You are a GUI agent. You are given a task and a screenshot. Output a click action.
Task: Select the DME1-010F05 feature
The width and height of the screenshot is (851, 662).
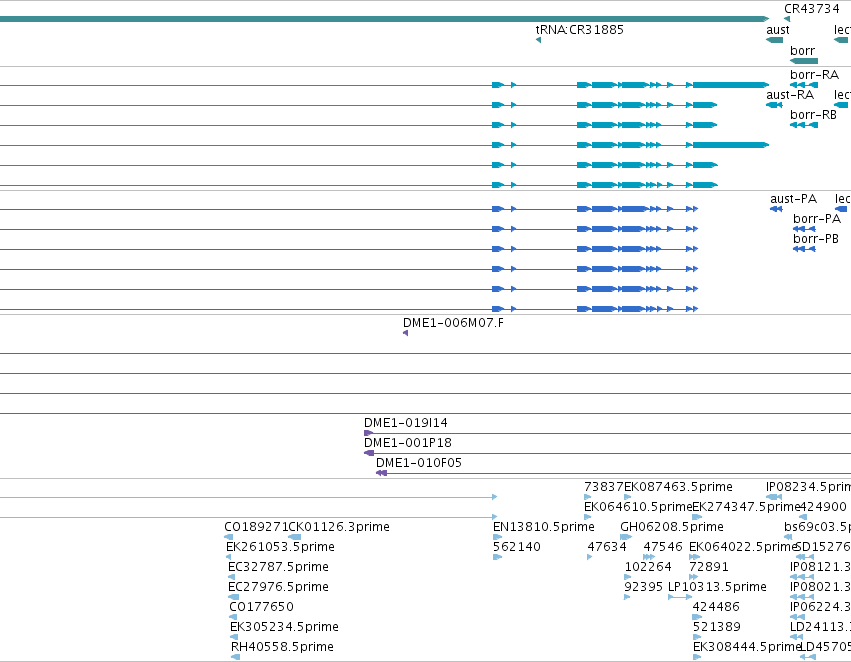click(x=613, y=473)
